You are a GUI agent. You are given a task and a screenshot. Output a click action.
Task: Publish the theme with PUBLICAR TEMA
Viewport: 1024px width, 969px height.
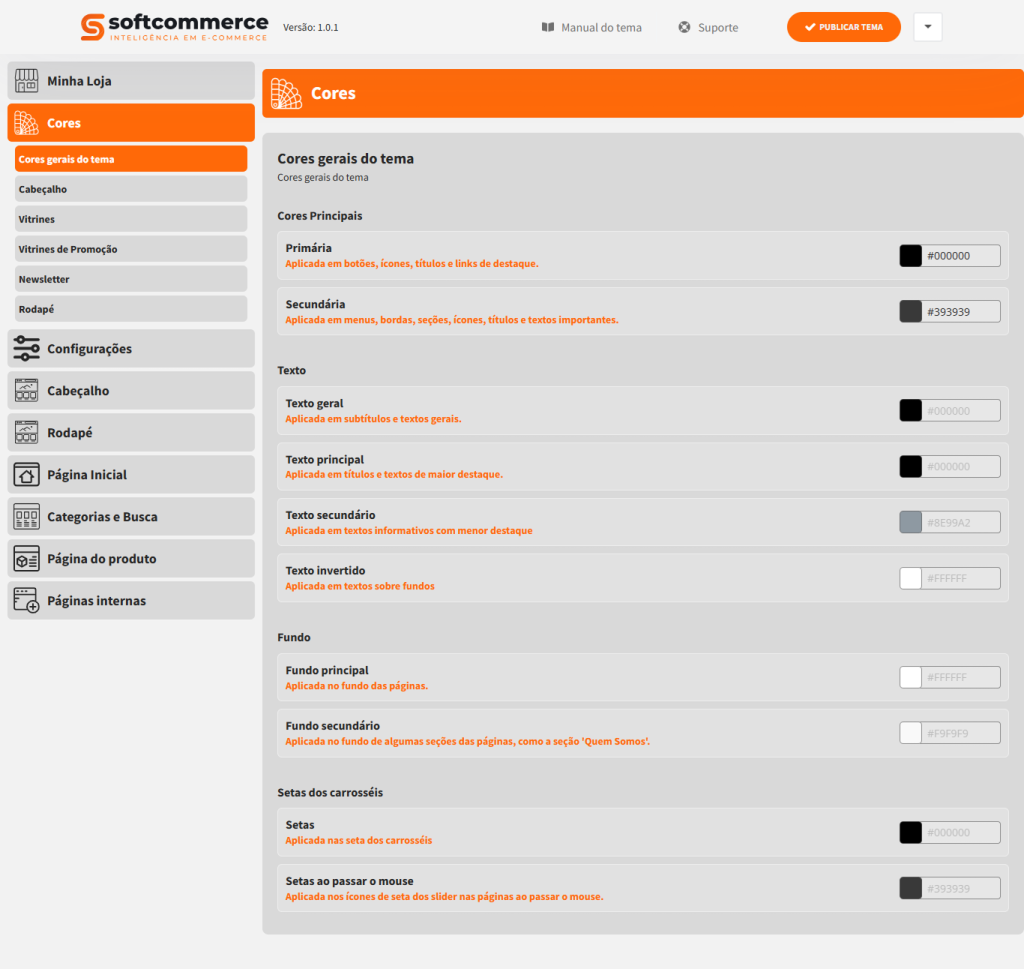click(x=844, y=27)
